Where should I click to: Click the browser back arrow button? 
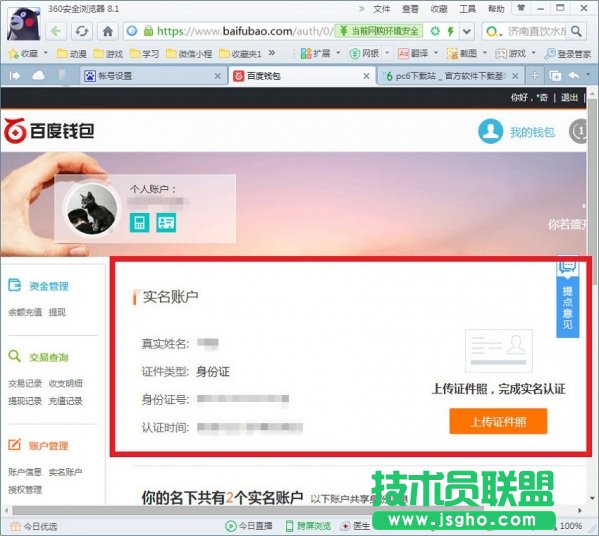pos(56,31)
